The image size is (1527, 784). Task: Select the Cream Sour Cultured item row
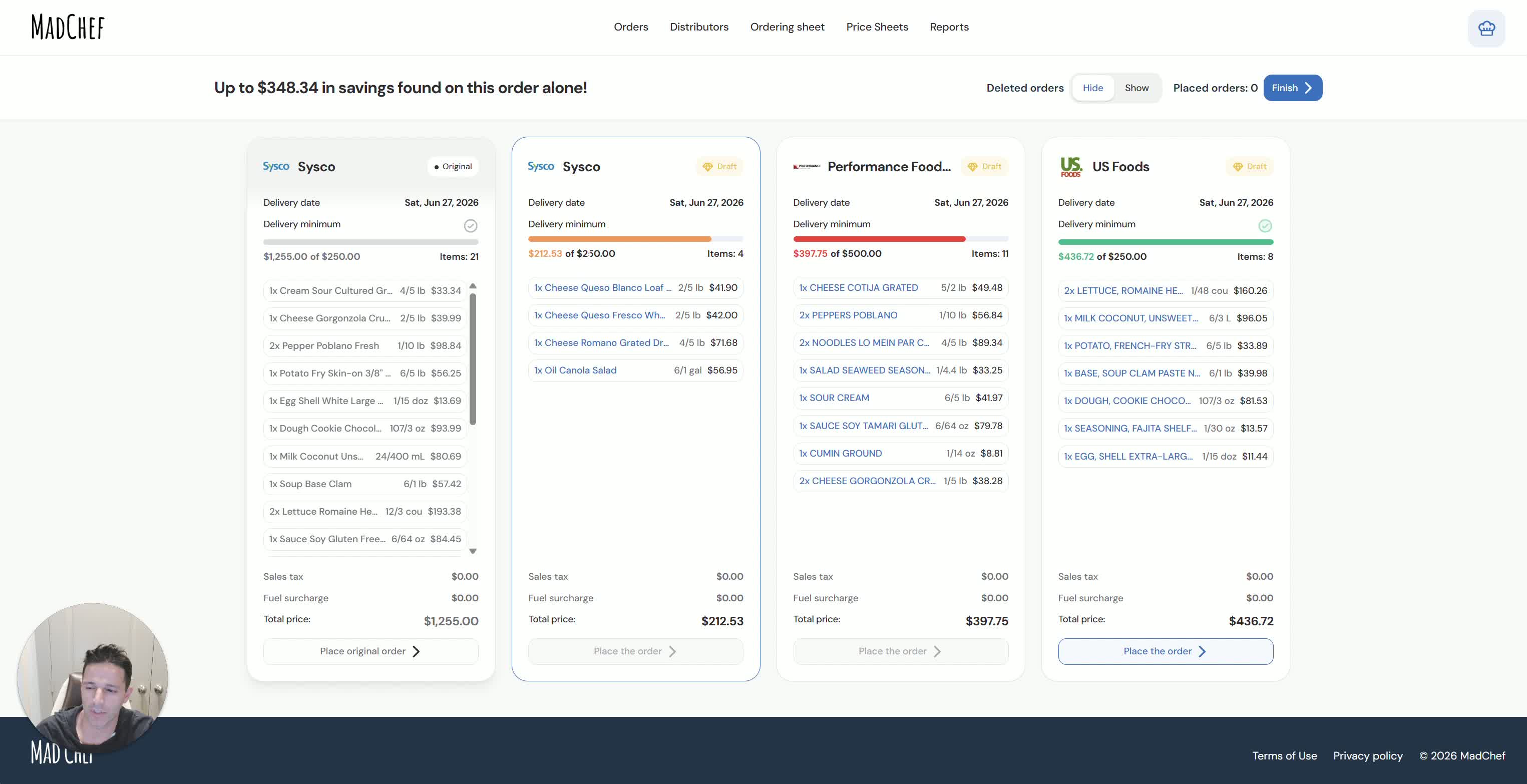365,290
